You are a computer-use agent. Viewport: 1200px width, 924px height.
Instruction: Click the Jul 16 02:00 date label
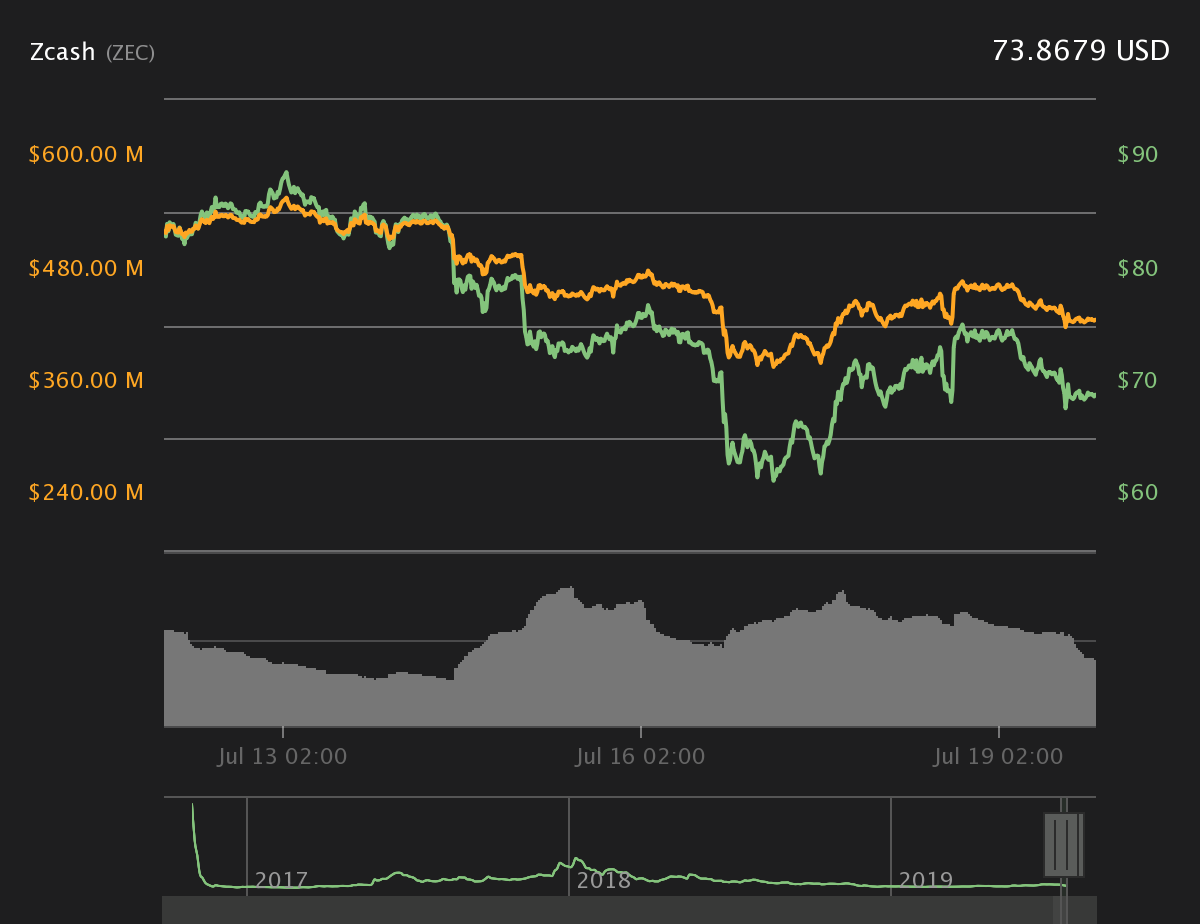coord(641,757)
